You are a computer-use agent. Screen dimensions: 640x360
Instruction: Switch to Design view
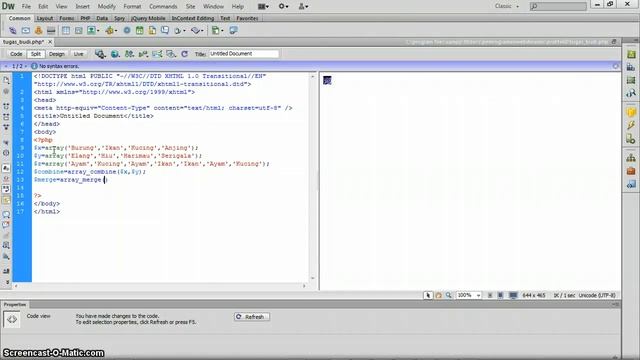coord(57,54)
